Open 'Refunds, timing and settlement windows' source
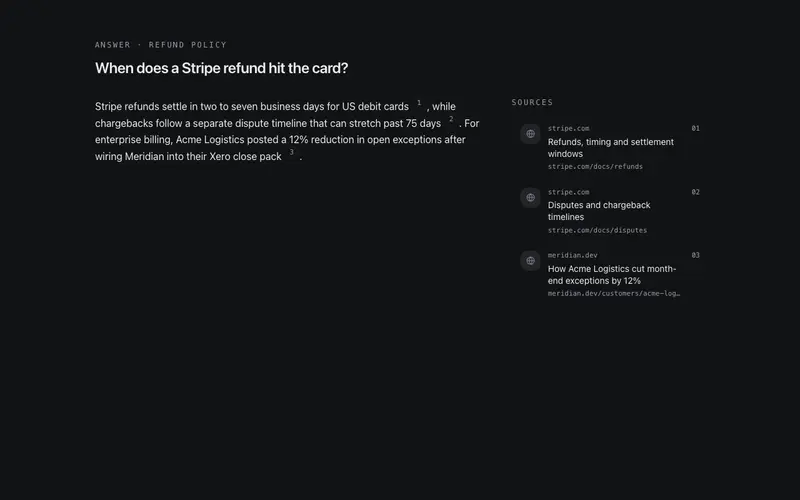The width and height of the screenshot is (800, 500). [x=611, y=148]
